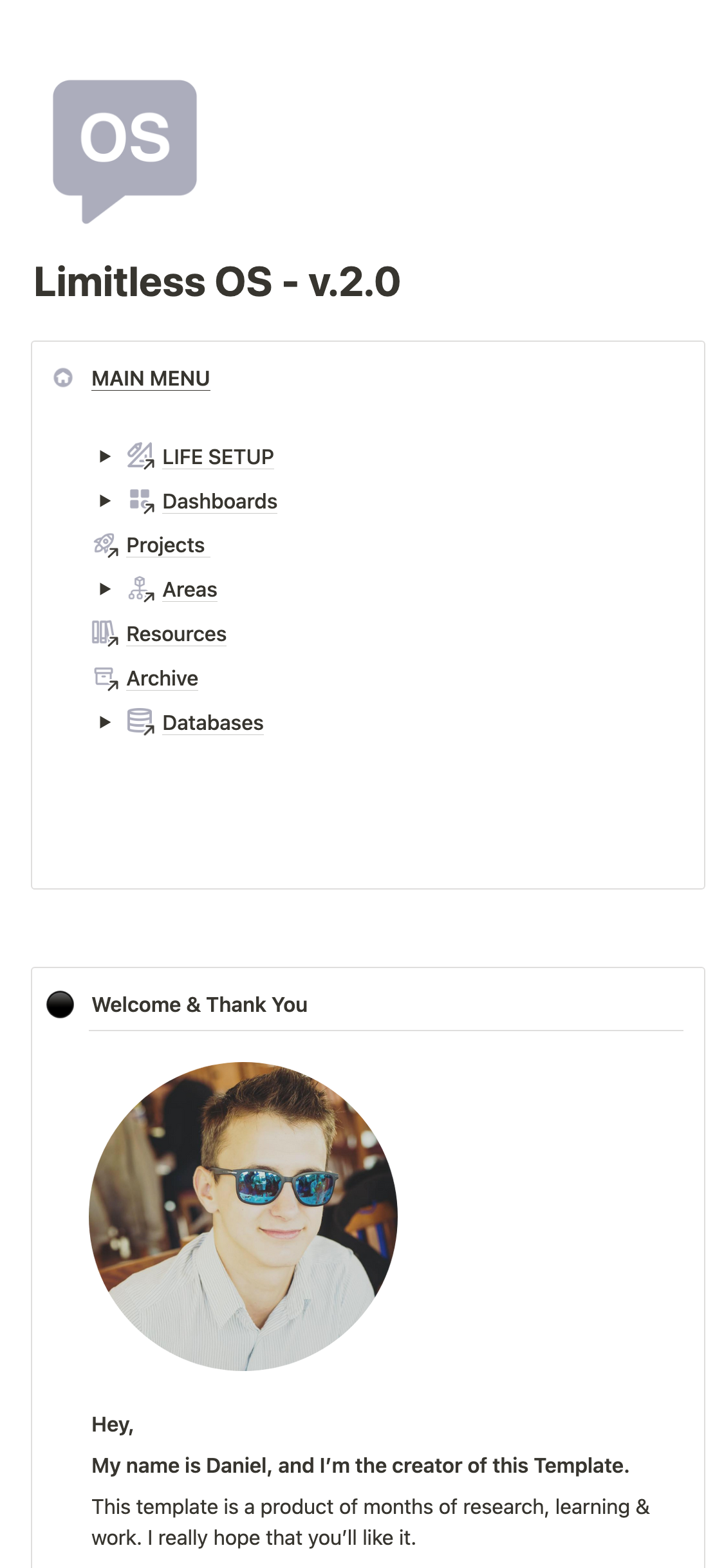Viewport: 724px width, 1568px height.
Task: Open the Projects page link
Action: click(165, 545)
